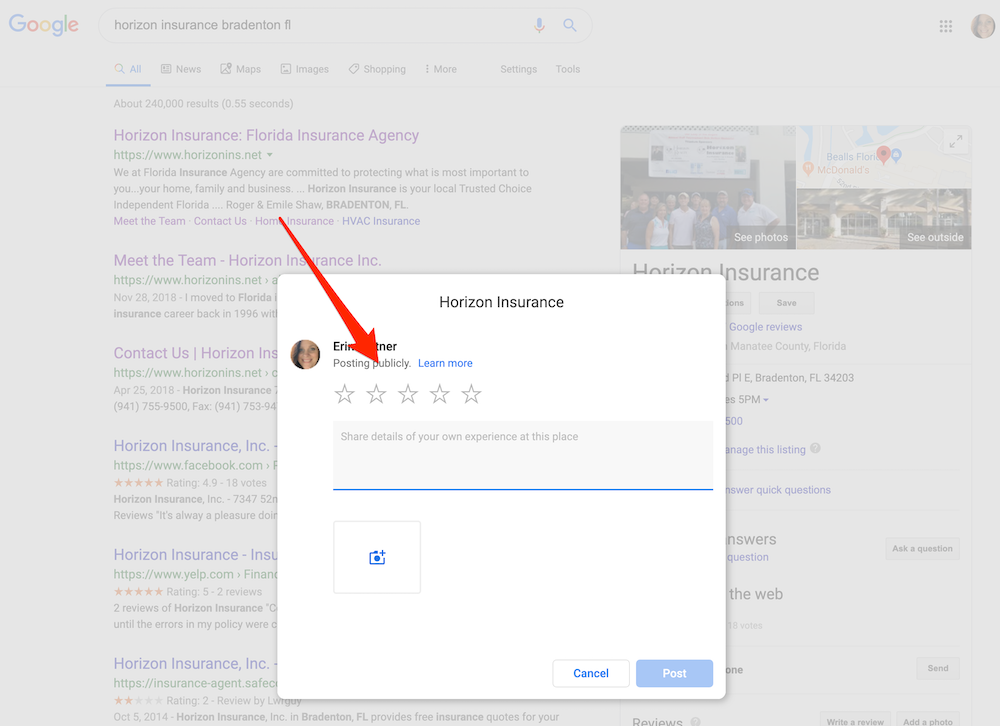Open Horizon Insurance: Florida Insurance Agency result
Viewport: 1000px width, 726px height.
click(266, 135)
